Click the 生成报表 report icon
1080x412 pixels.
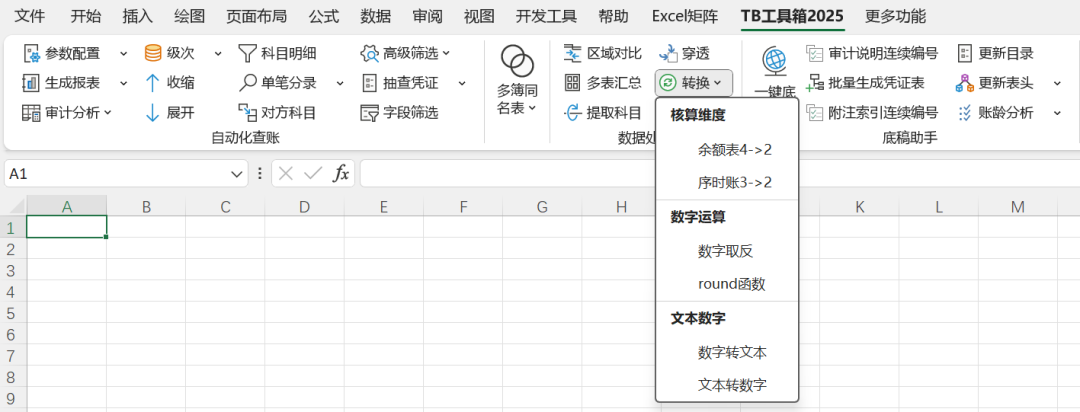pyautogui.click(x=31, y=83)
